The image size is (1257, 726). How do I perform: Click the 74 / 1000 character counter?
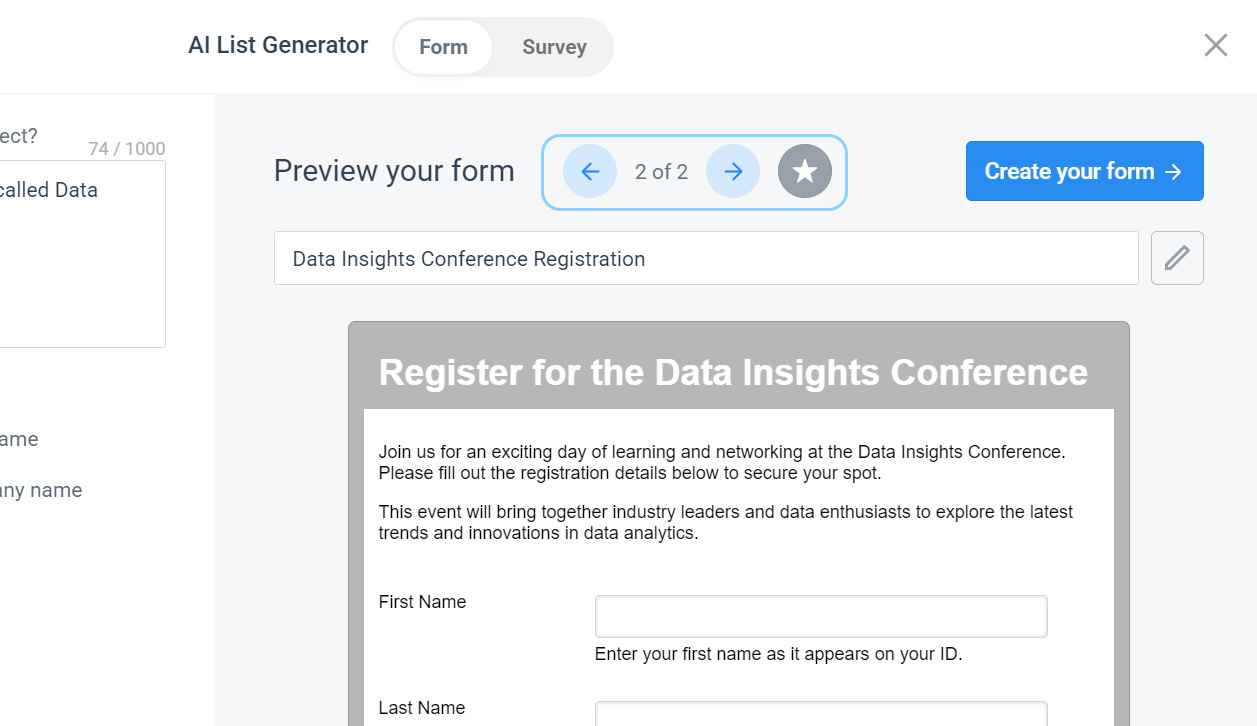pos(127,149)
